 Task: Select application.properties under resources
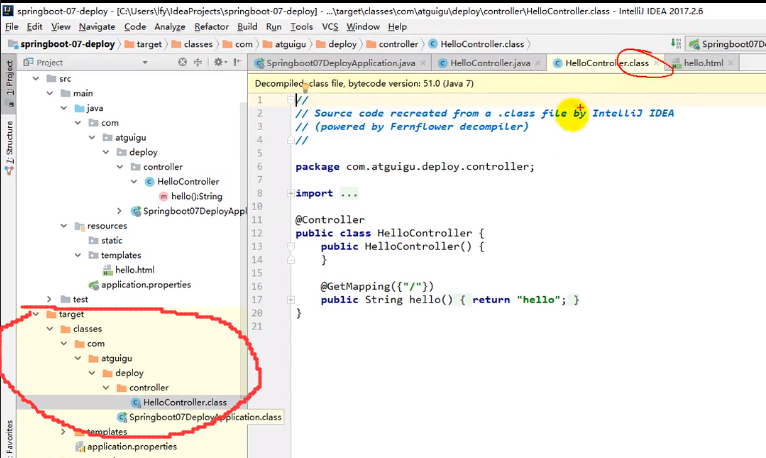[140, 285]
